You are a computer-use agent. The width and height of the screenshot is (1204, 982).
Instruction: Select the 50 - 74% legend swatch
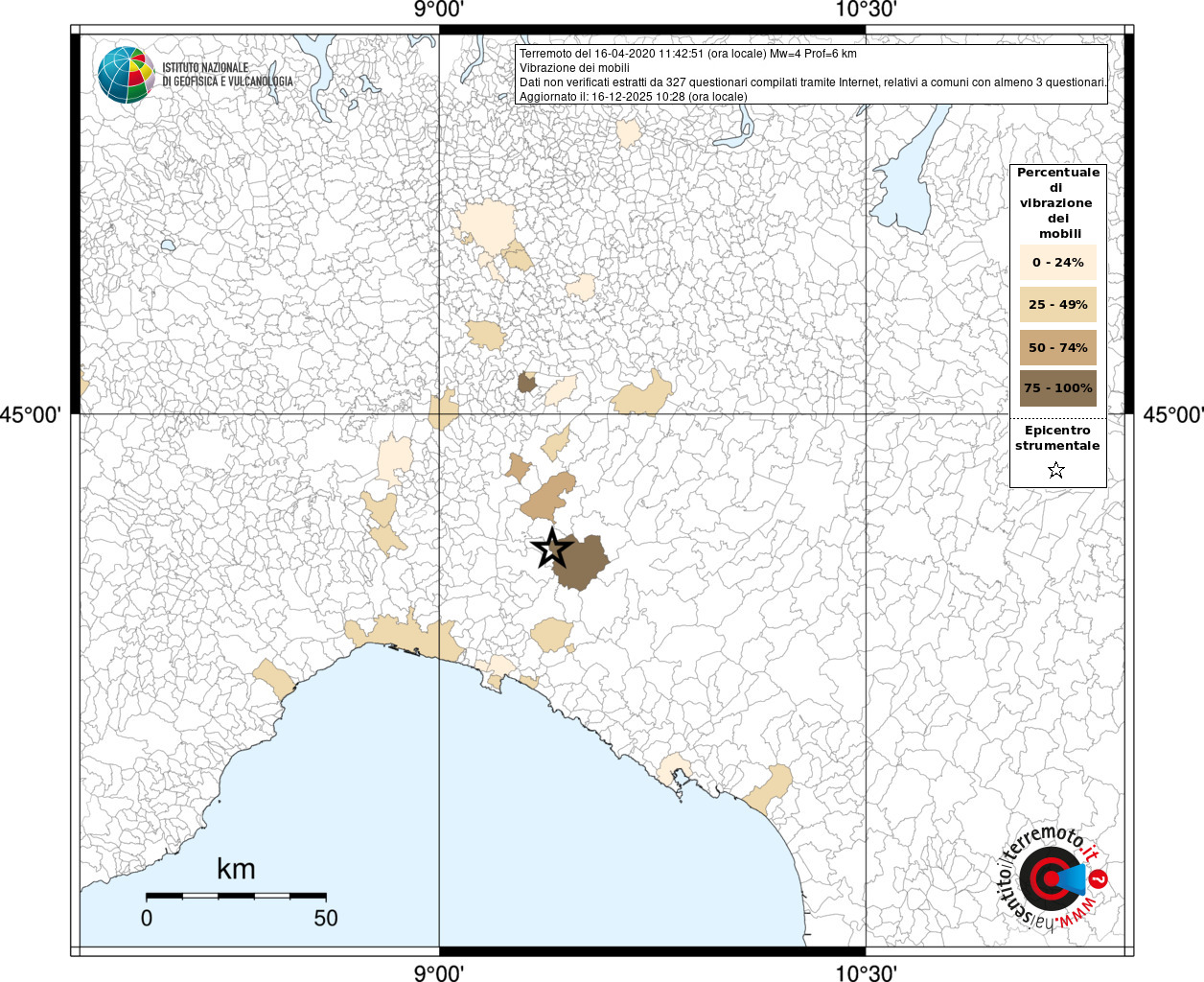1058,347
